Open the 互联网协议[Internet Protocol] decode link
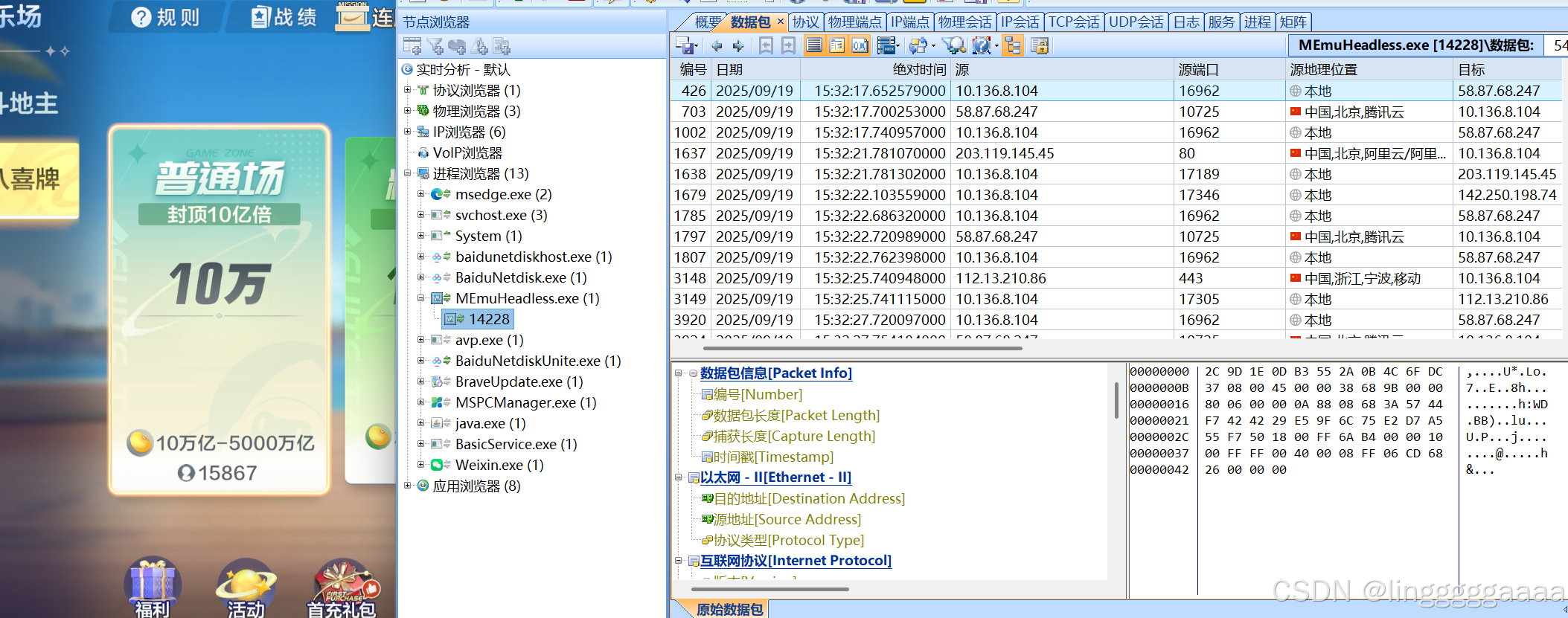This screenshot has width=1568, height=618. click(x=796, y=561)
